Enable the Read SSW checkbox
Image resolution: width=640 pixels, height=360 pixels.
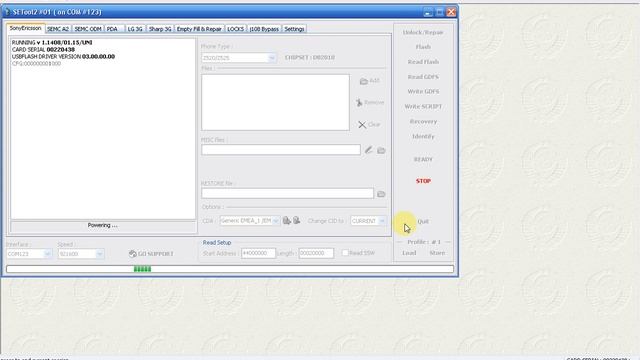pyautogui.click(x=345, y=253)
